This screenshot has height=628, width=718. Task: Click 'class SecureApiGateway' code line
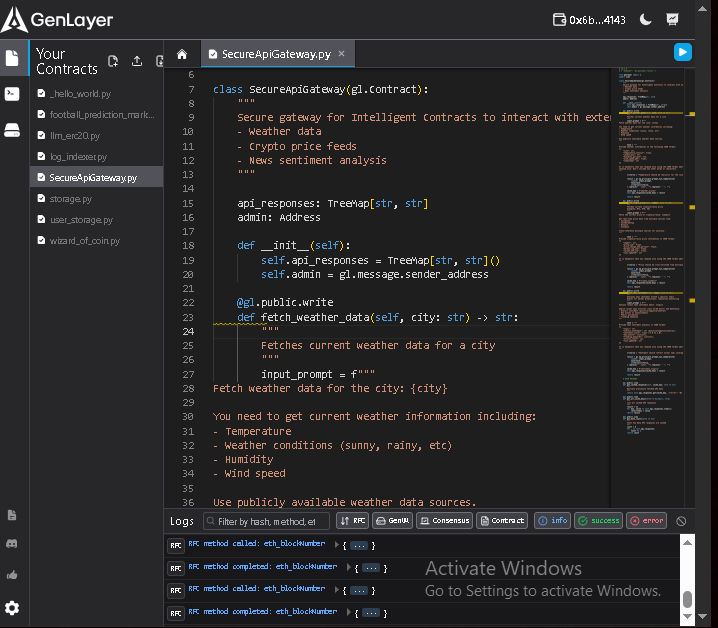[x=321, y=89]
